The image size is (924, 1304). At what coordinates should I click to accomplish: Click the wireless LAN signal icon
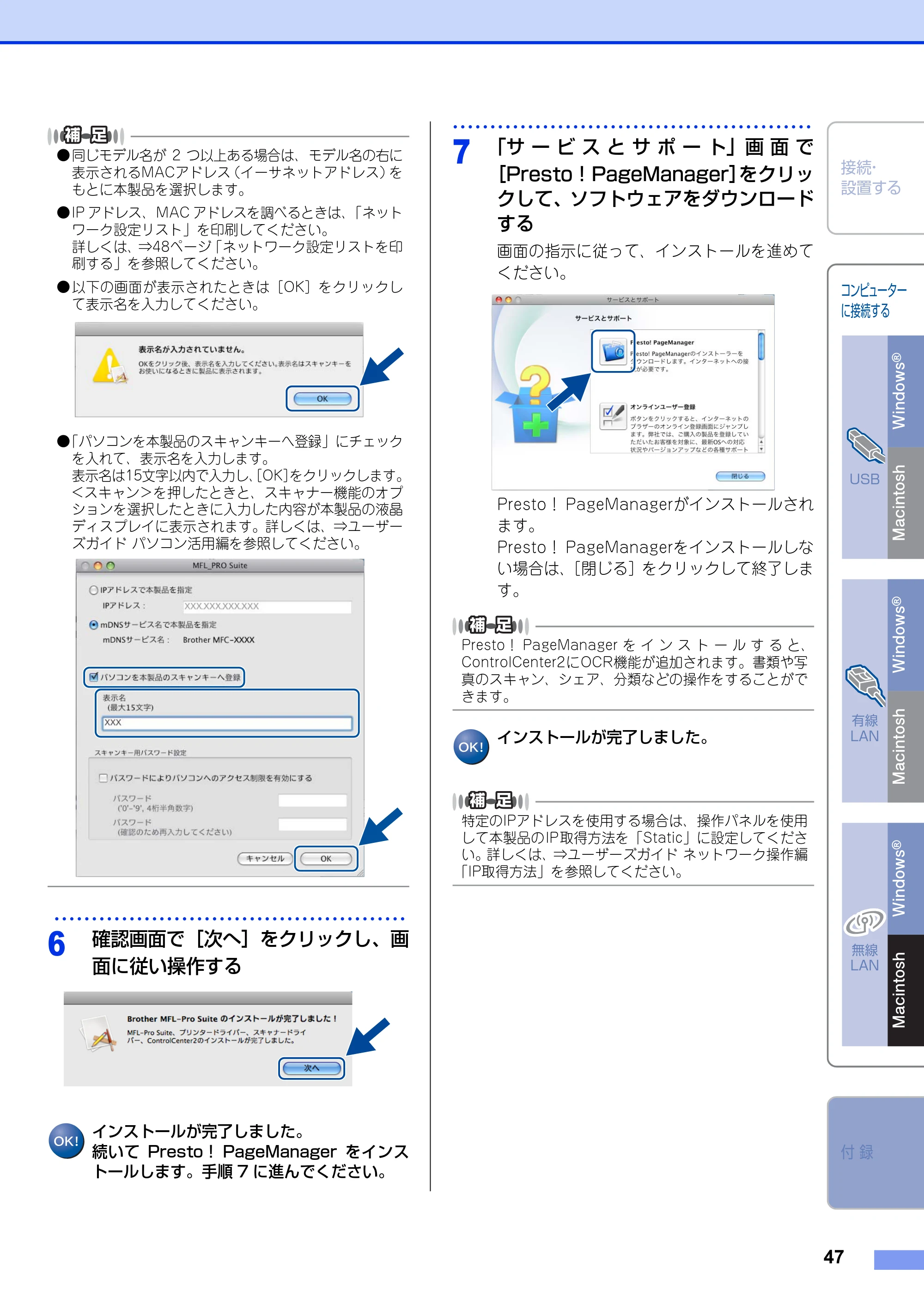(x=864, y=922)
